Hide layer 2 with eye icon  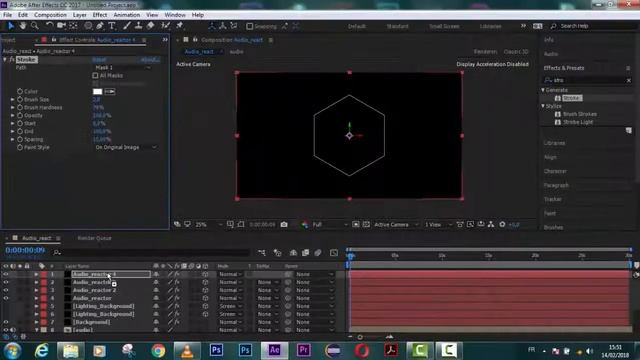(6, 282)
